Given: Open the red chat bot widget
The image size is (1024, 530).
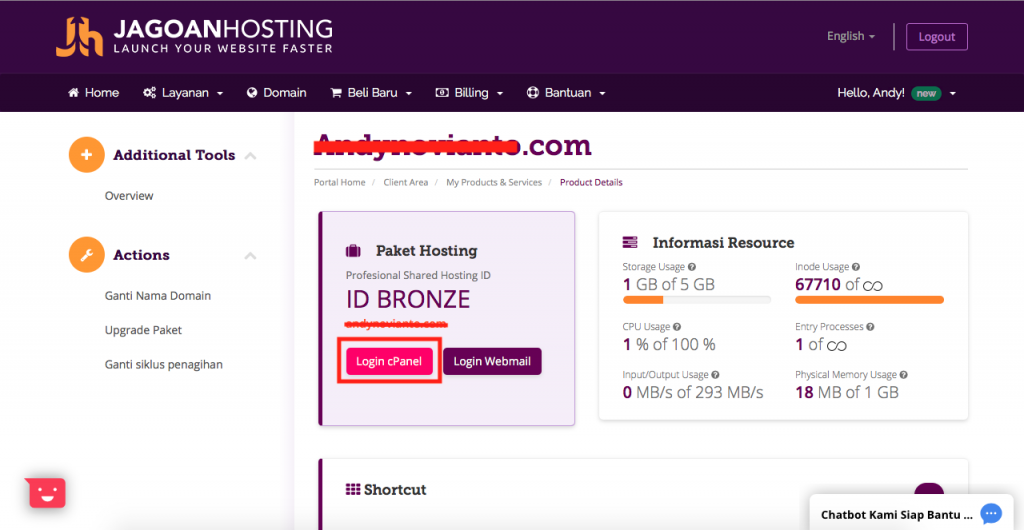Looking at the screenshot, I should [46, 493].
